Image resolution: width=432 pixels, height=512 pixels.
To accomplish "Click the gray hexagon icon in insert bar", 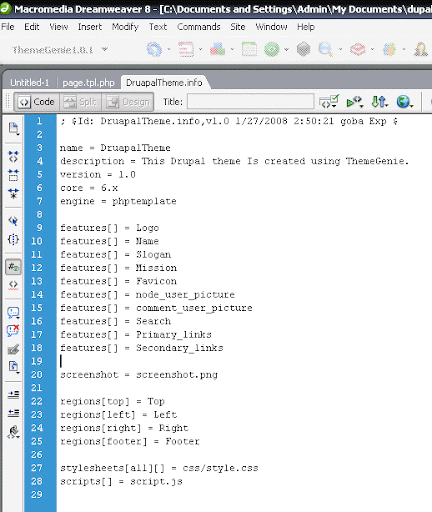I will click(x=303, y=49).
